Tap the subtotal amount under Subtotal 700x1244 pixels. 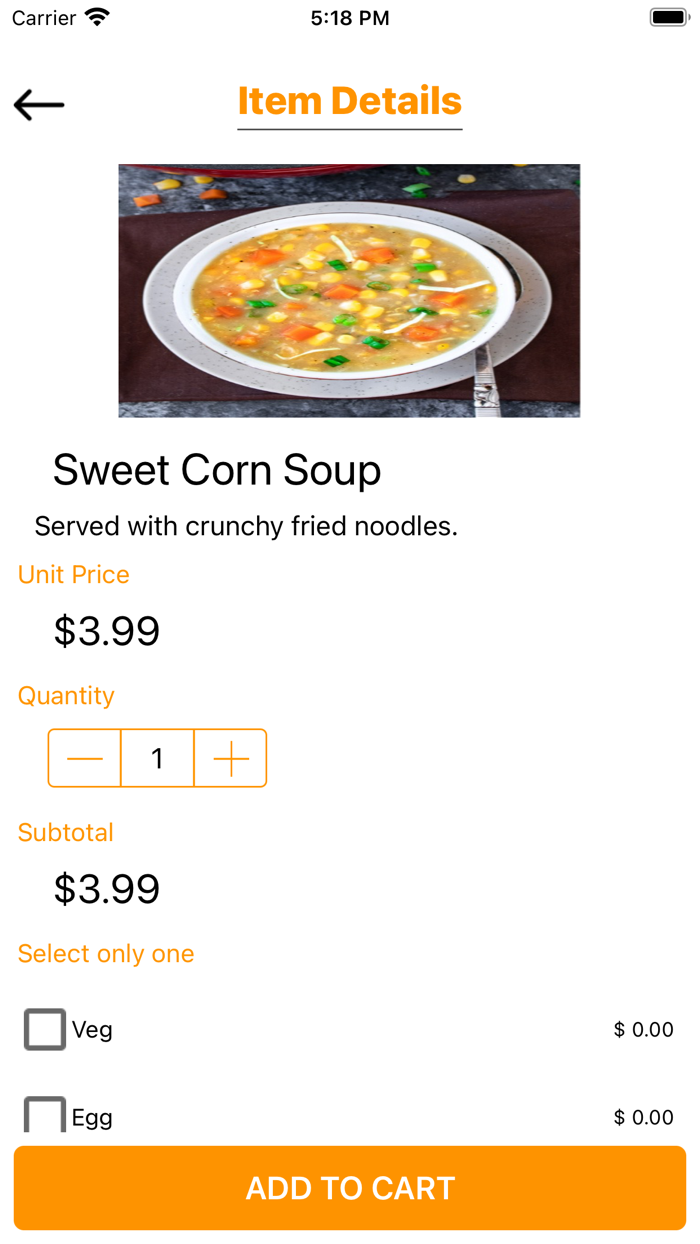tap(107, 889)
